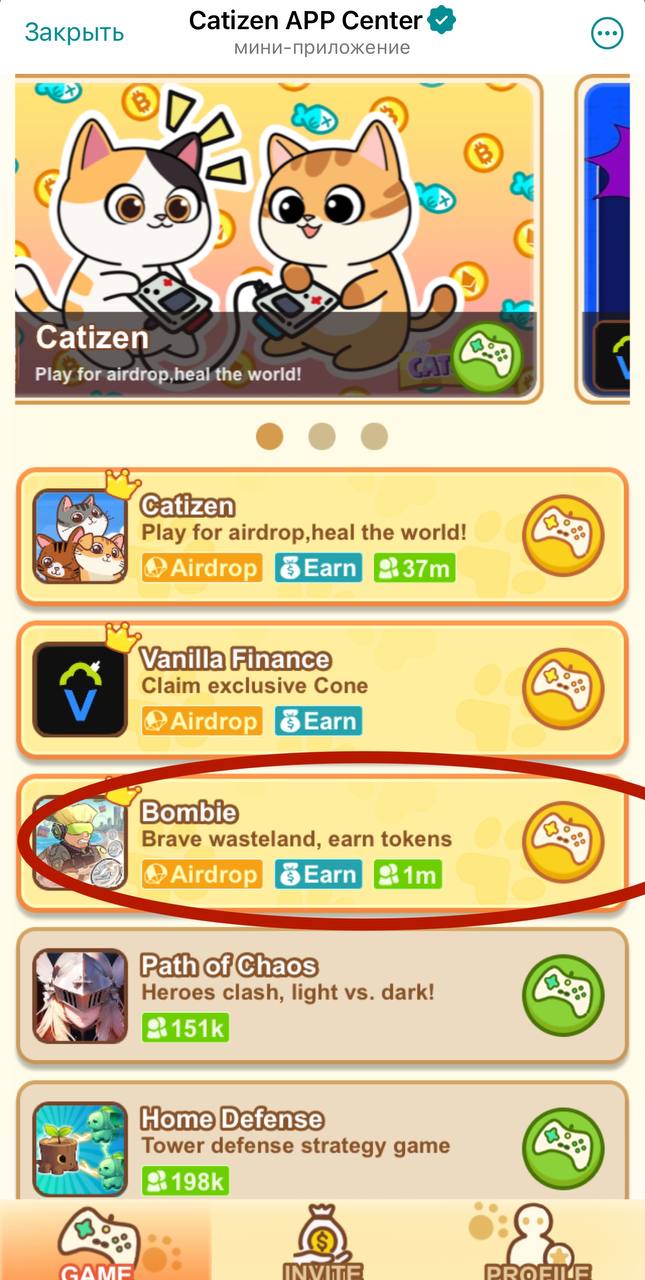Start Bombie using the yellow gamepad icon
The height and width of the screenshot is (1280, 645).
click(x=564, y=842)
